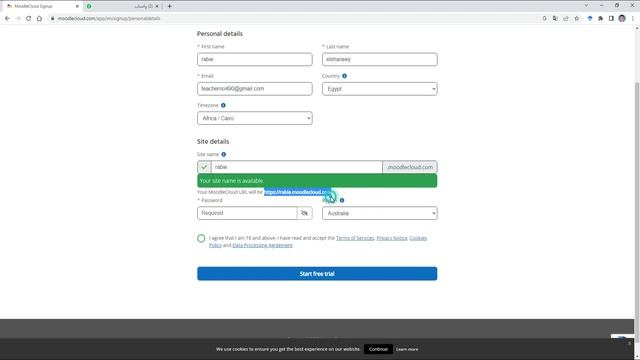Tick the agree to terms checkbox
Viewport: 640px width, 360px height.
[x=201, y=238]
